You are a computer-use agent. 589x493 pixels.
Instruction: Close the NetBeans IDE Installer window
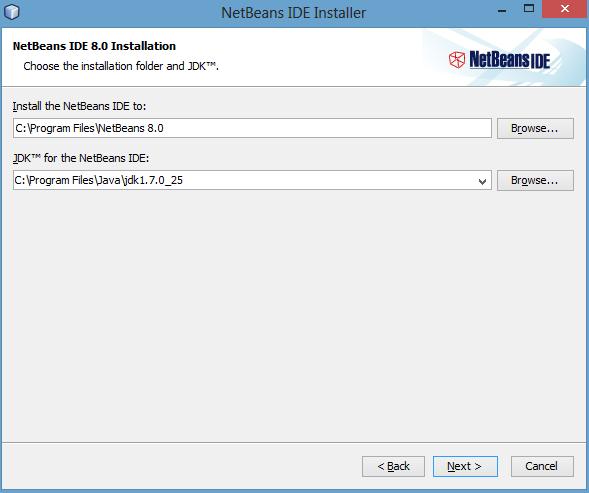point(565,9)
